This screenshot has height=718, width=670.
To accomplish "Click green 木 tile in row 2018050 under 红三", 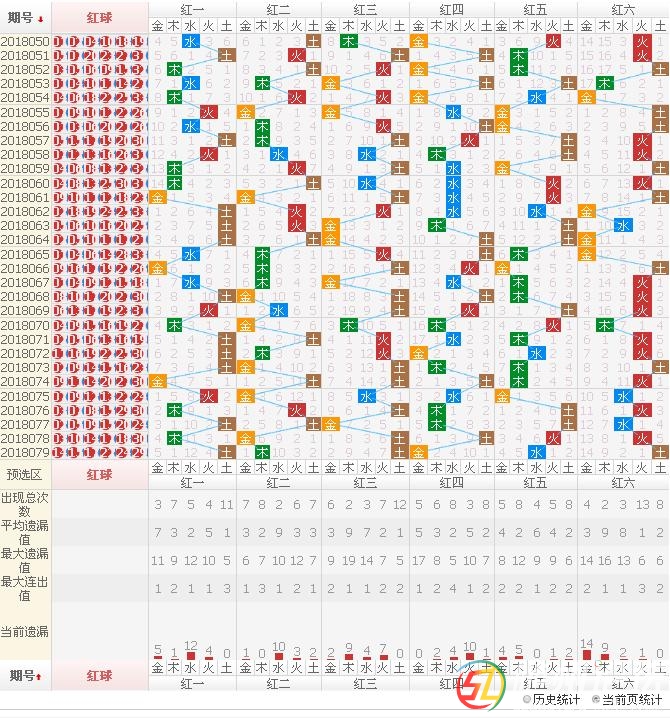I will tap(347, 41).
